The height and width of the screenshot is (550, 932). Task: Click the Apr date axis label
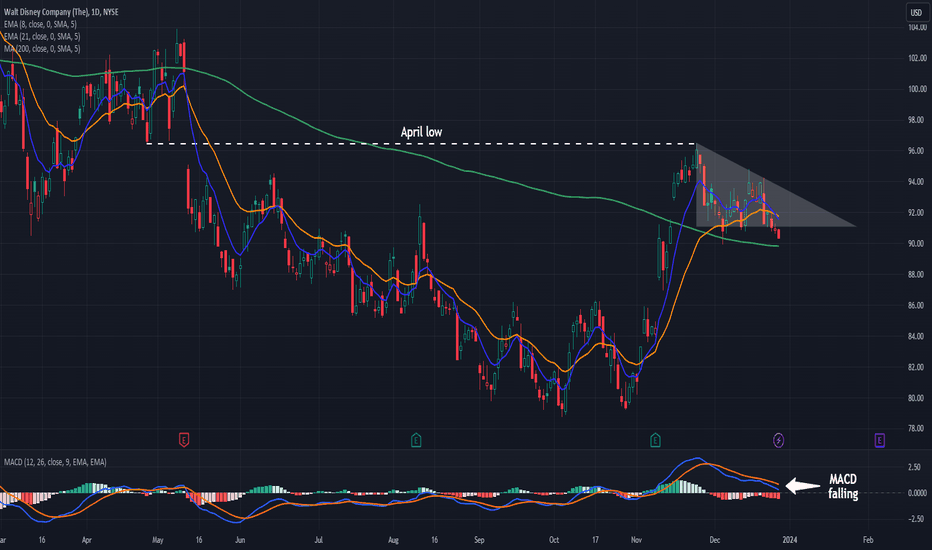[x=87, y=540]
